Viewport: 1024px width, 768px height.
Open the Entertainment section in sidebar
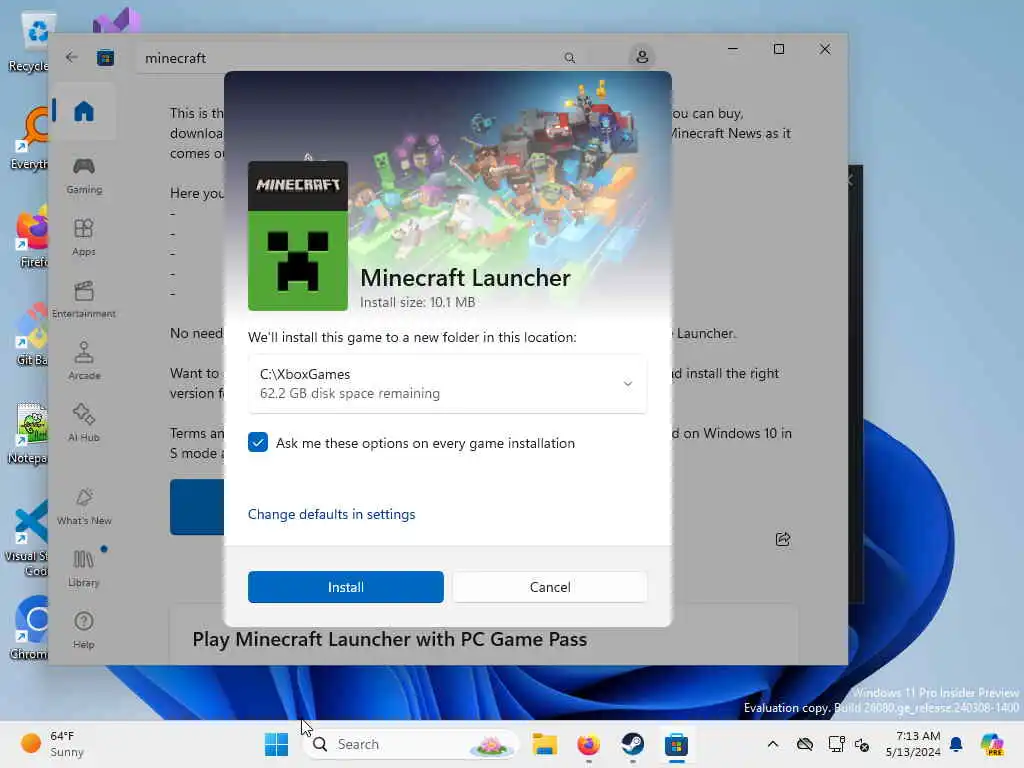click(84, 299)
